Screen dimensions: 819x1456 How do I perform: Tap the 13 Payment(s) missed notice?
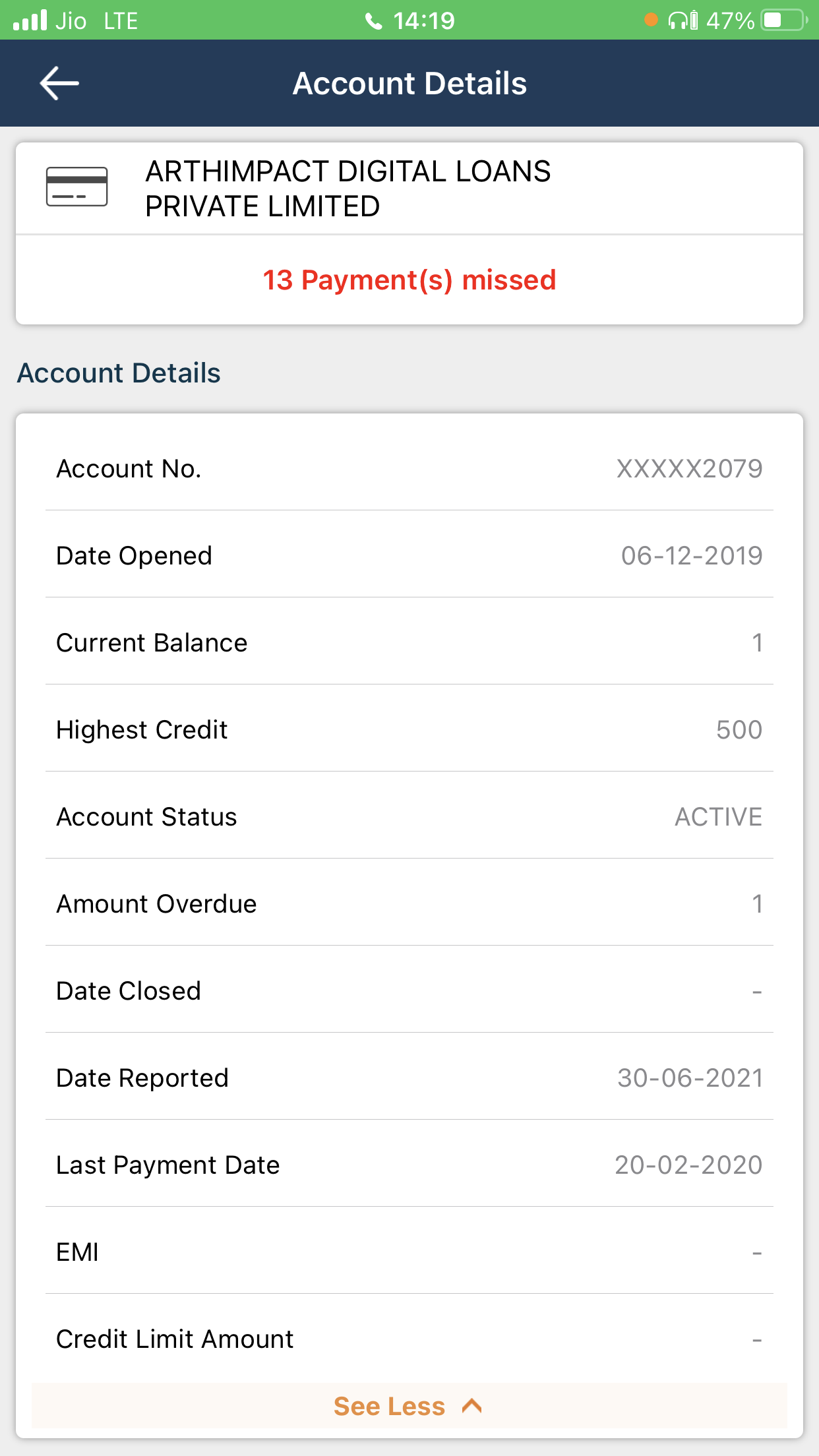coord(409,280)
